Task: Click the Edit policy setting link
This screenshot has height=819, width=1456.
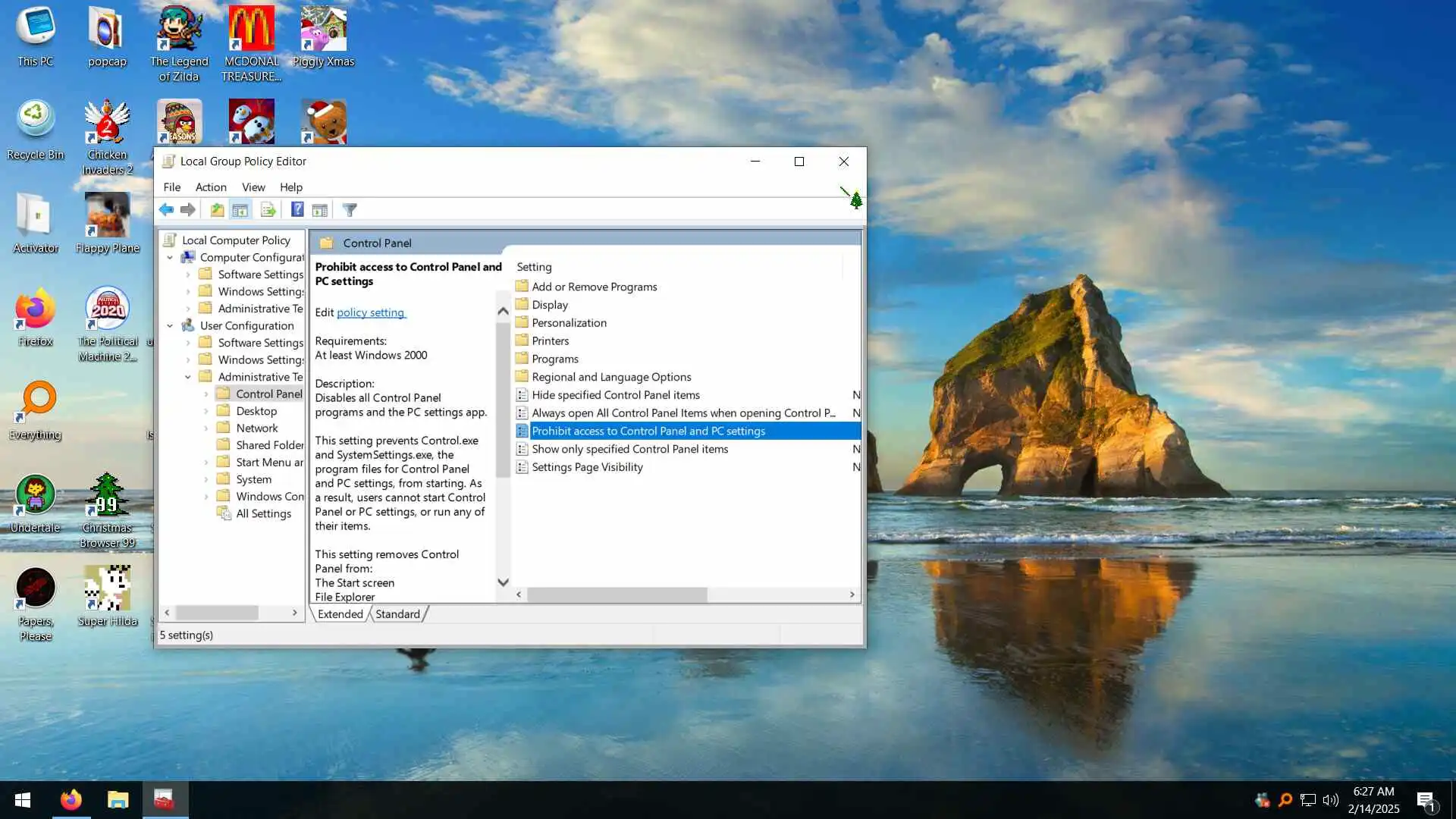Action: point(370,312)
